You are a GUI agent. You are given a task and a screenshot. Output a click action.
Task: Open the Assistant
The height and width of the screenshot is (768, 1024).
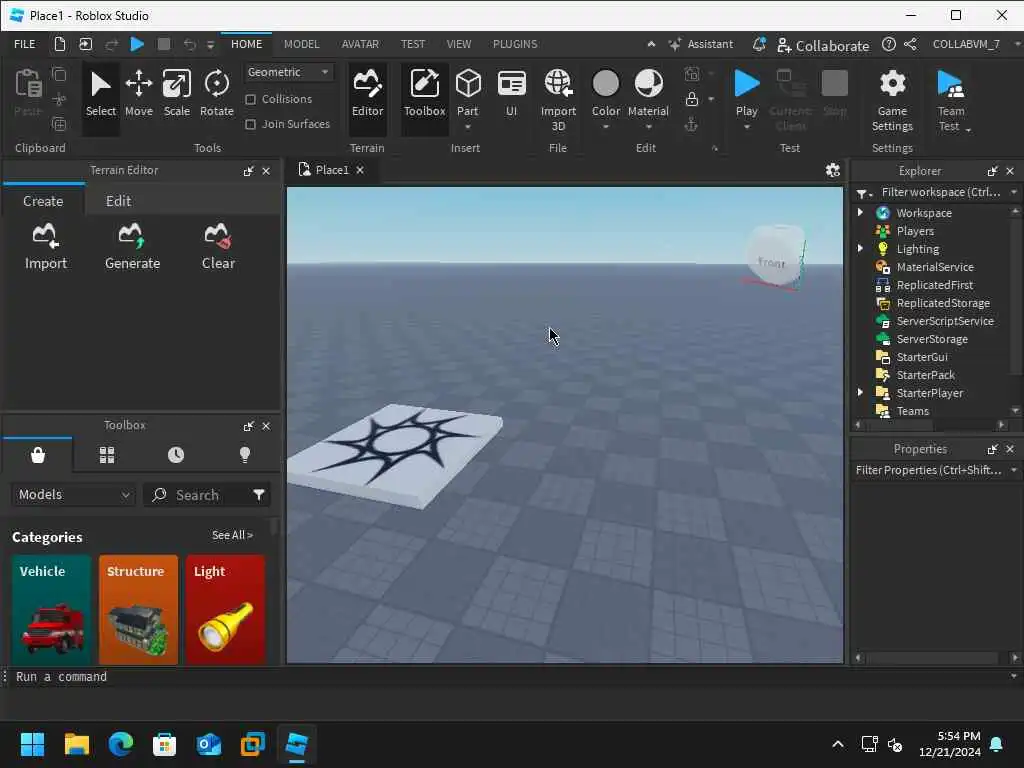[x=701, y=44]
